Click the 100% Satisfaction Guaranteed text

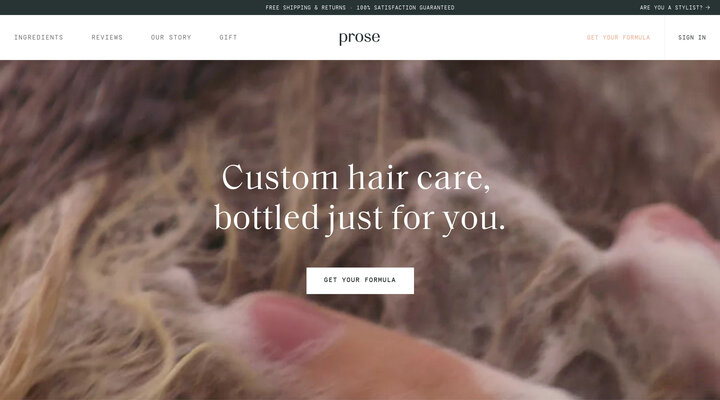[x=405, y=7]
